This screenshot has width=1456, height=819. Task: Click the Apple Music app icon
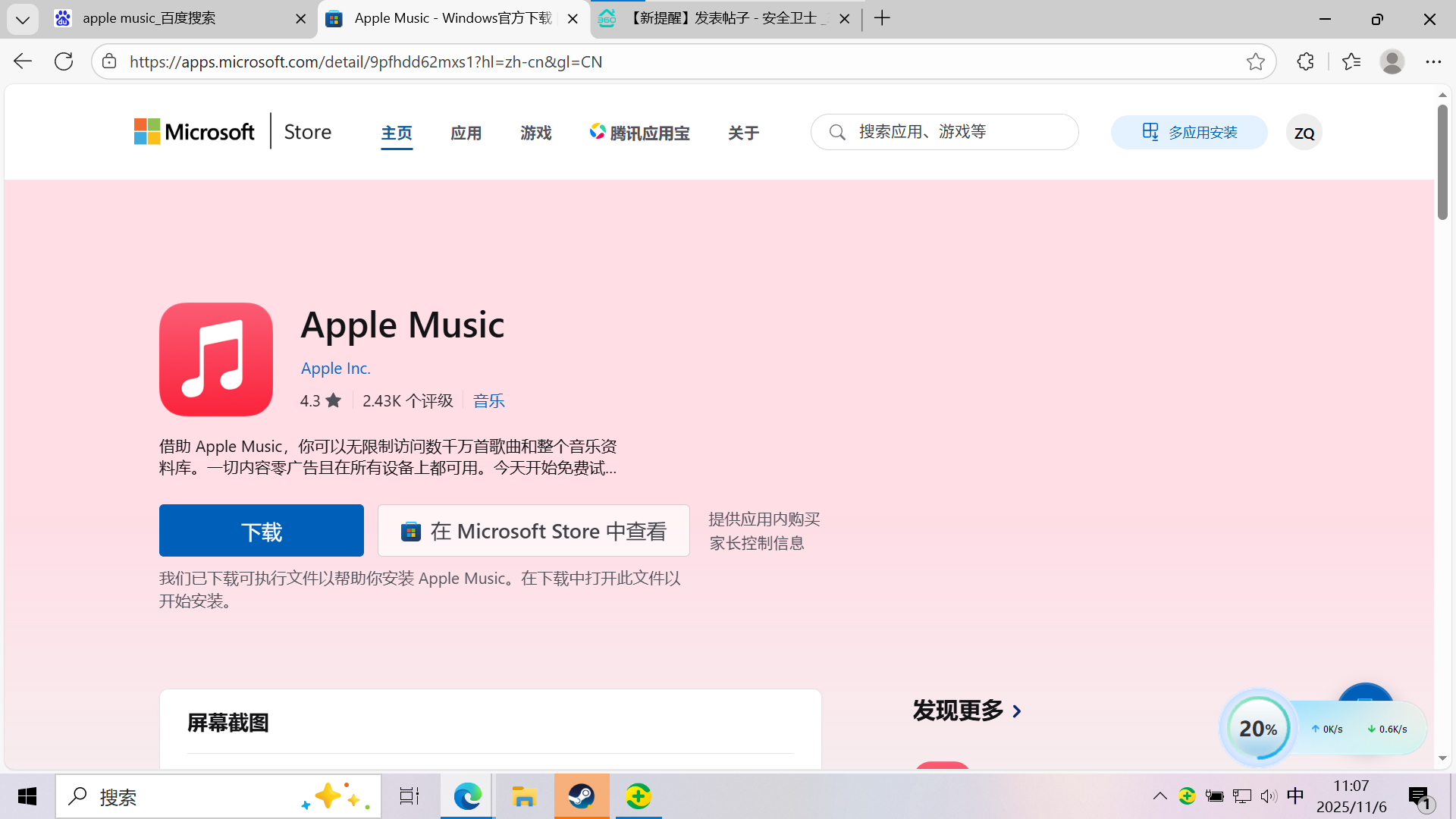coord(216,359)
